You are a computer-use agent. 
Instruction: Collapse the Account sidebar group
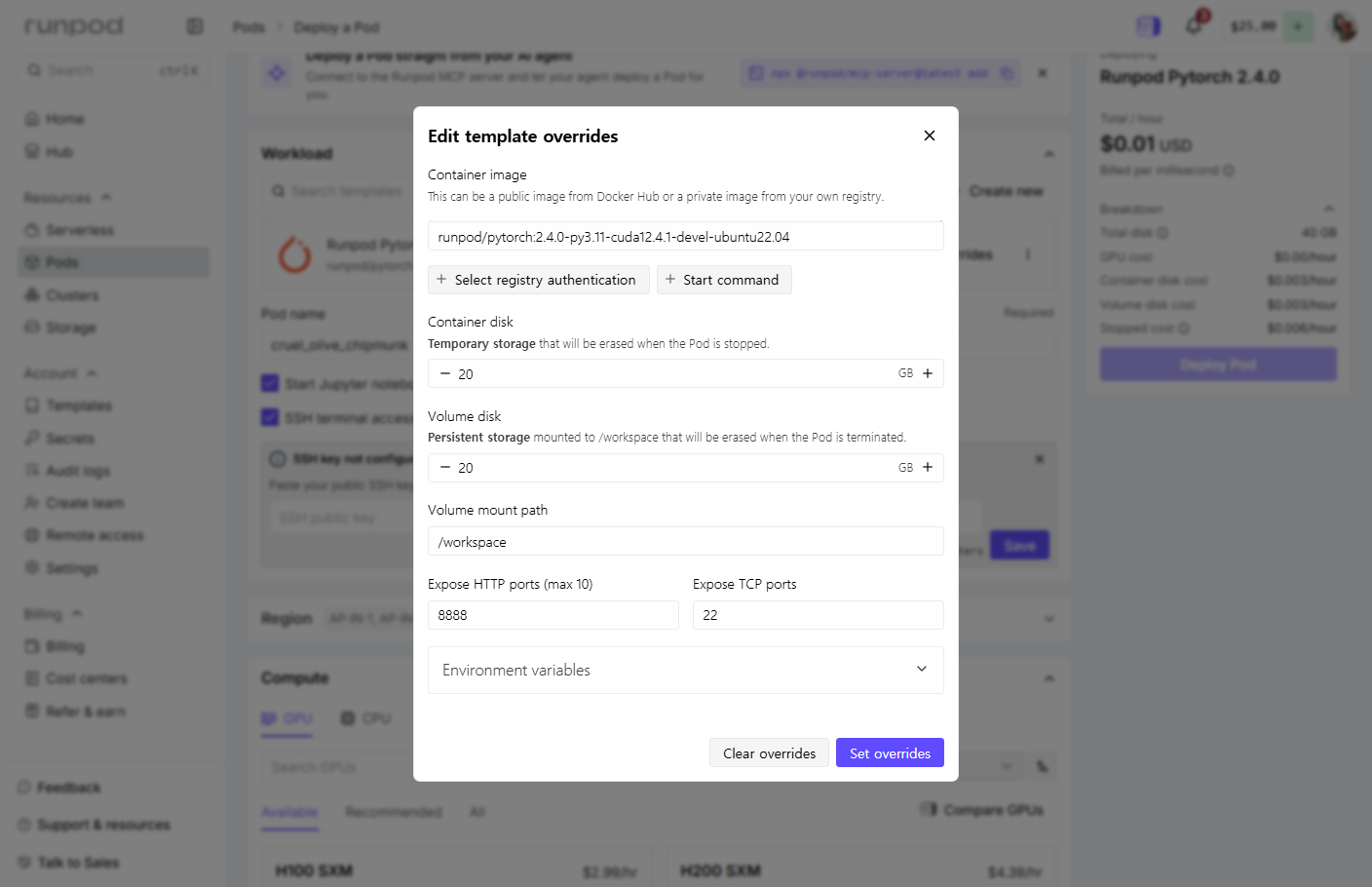click(x=60, y=373)
